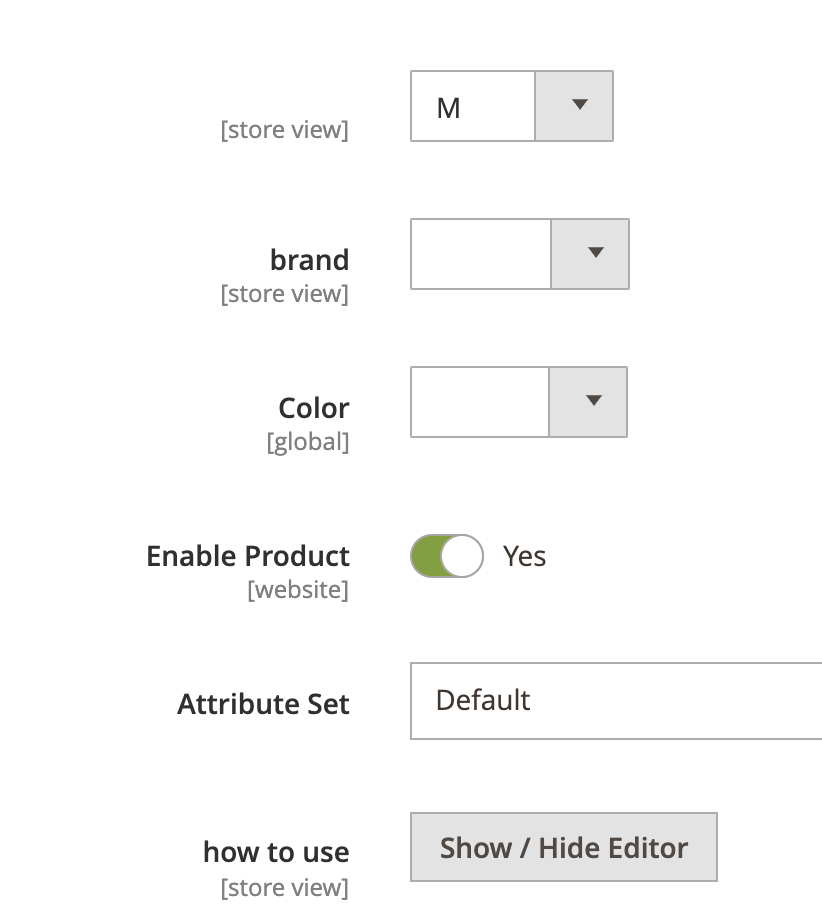This screenshot has width=822, height=906.
Task: Click the Attribute Set label
Action: tap(263, 704)
